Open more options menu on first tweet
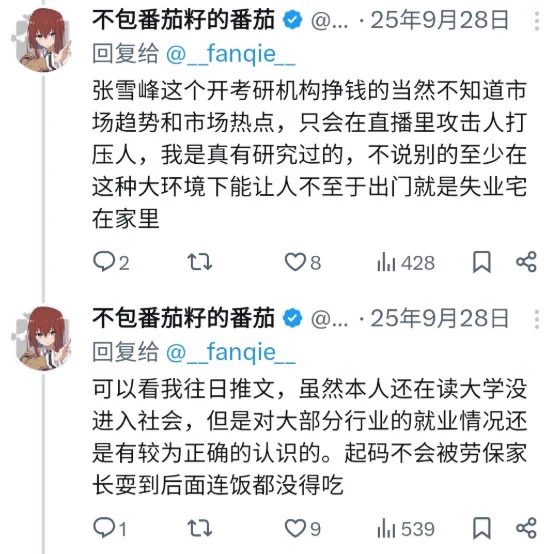 (537, 21)
